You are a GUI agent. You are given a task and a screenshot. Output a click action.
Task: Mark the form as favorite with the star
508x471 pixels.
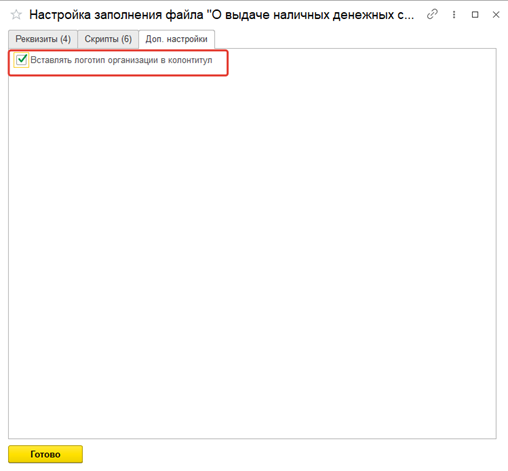(x=16, y=15)
